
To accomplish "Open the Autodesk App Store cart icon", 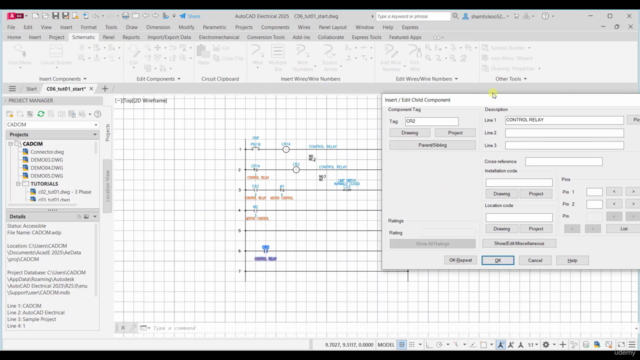I will [516, 16].
